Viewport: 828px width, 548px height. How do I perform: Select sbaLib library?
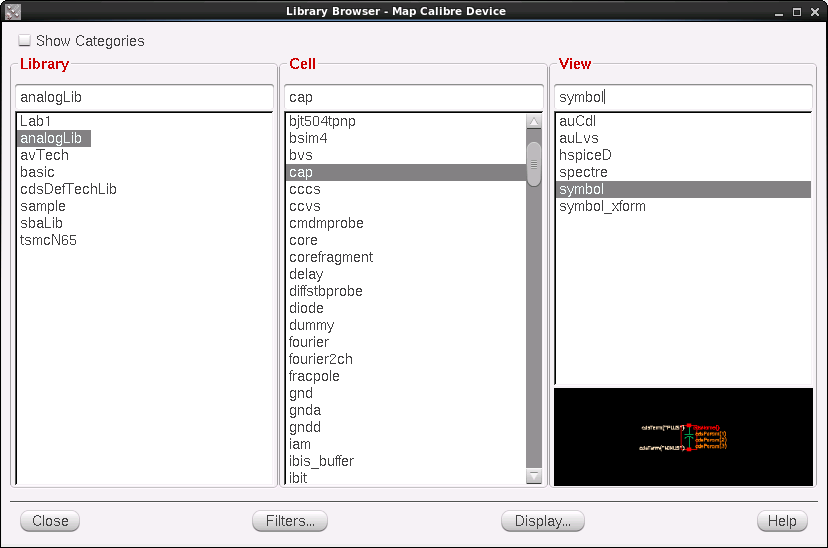[x=41, y=223]
